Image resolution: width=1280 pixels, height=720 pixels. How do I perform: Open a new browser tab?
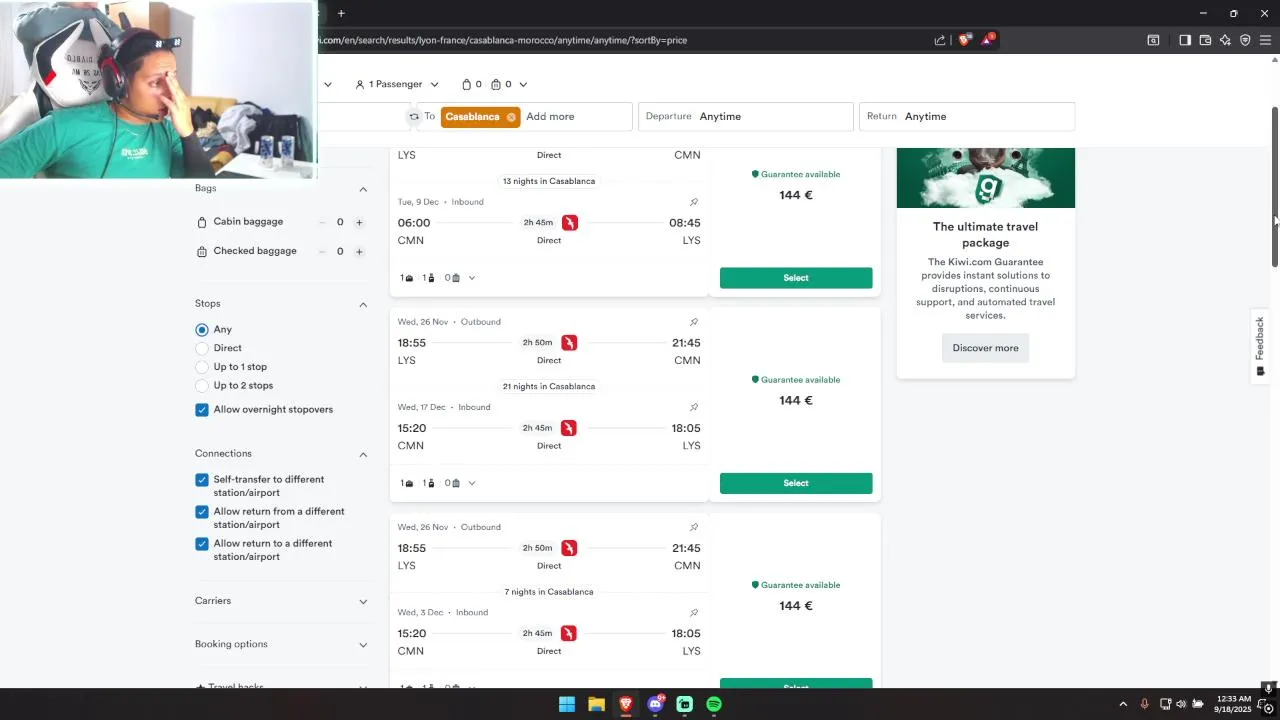[341, 13]
